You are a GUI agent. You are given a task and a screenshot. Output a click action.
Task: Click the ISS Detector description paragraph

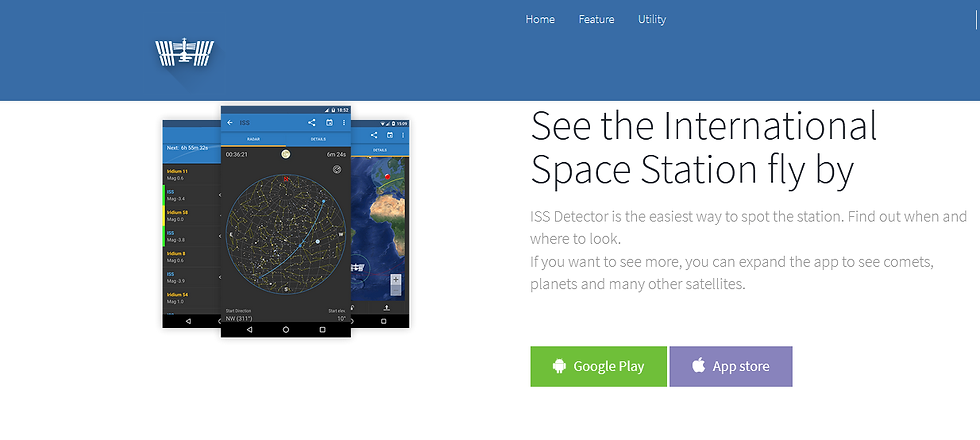pyautogui.click(x=748, y=251)
